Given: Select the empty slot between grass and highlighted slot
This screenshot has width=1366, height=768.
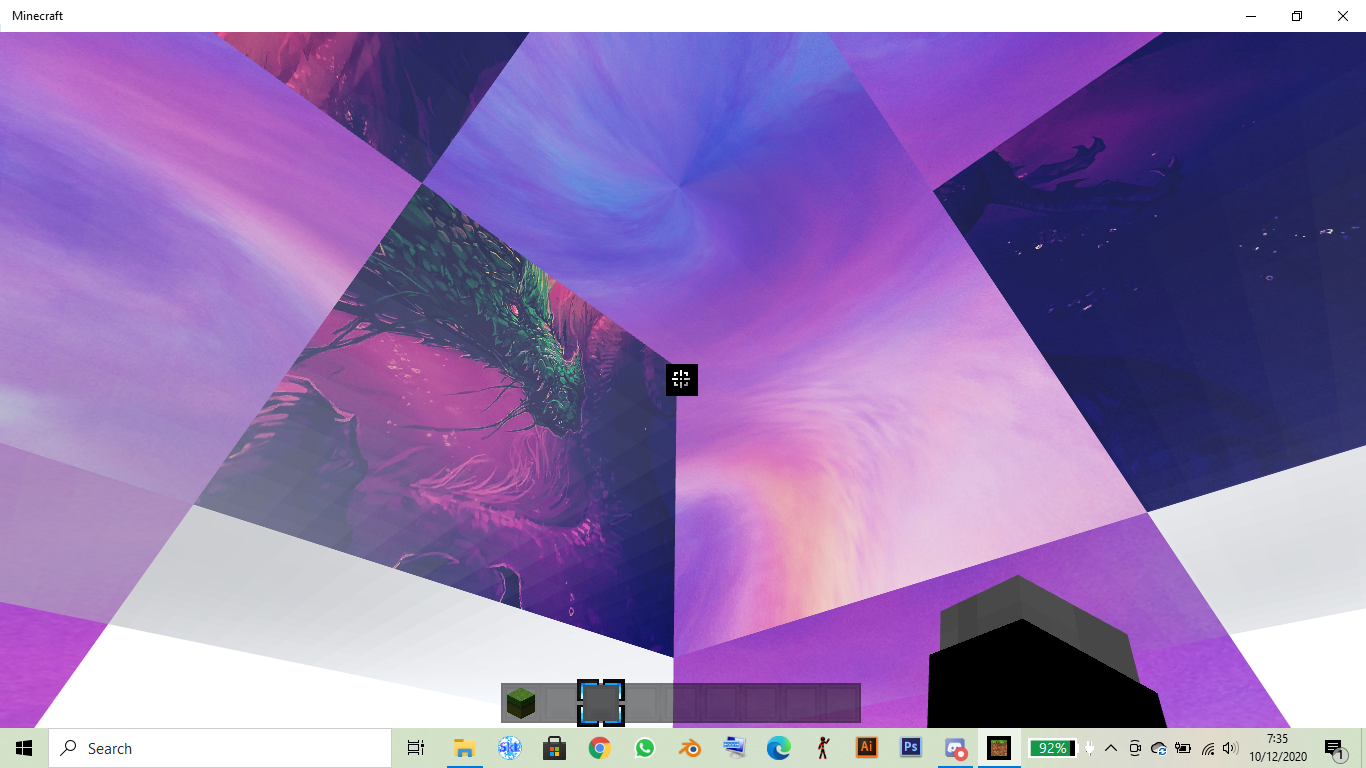Looking at the screenshot, I should (560, 703).
